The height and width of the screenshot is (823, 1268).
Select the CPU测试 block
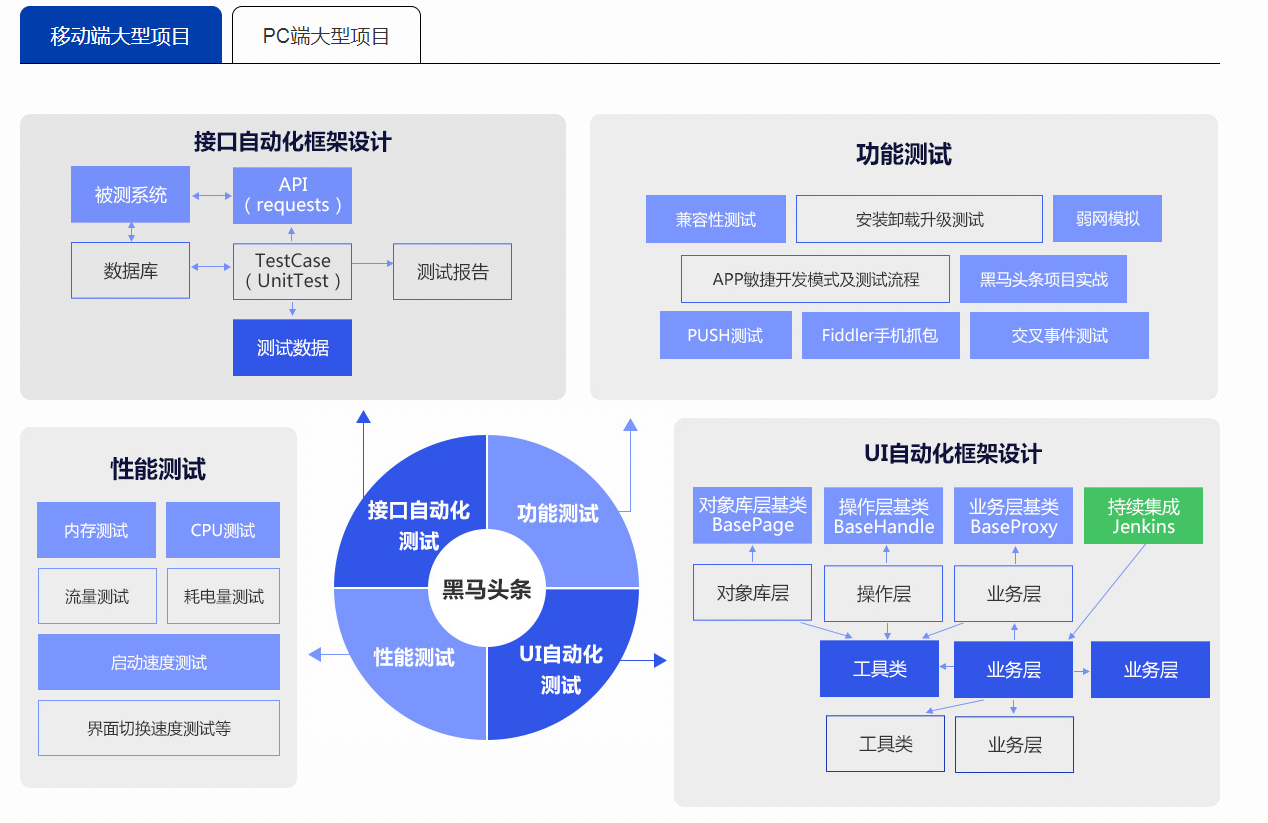pos(222,530)
